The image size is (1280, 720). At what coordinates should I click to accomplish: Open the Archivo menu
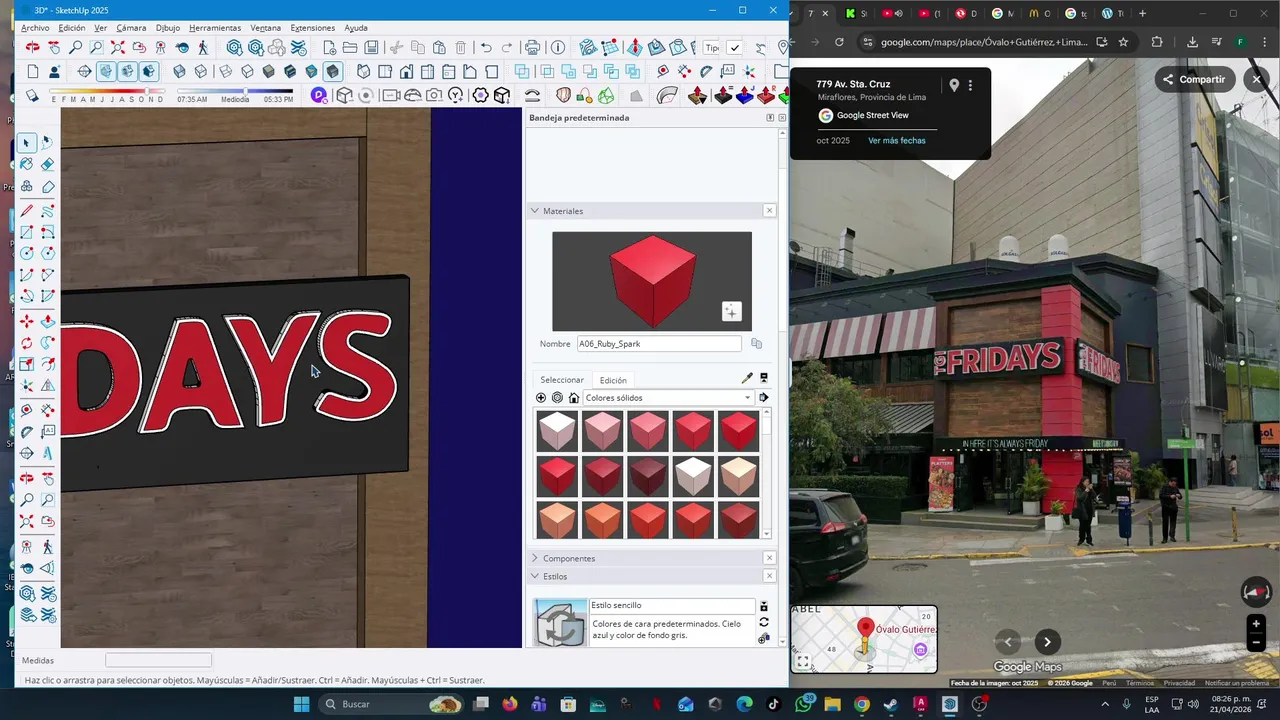(35, 28)
